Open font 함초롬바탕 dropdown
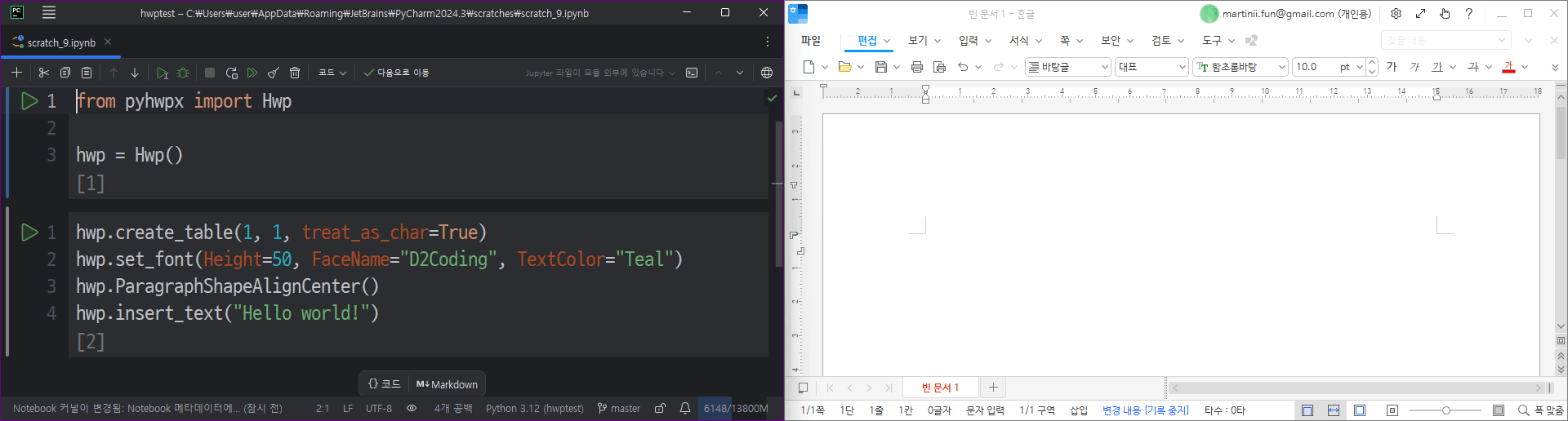1568x421 pixels. 1240,67
